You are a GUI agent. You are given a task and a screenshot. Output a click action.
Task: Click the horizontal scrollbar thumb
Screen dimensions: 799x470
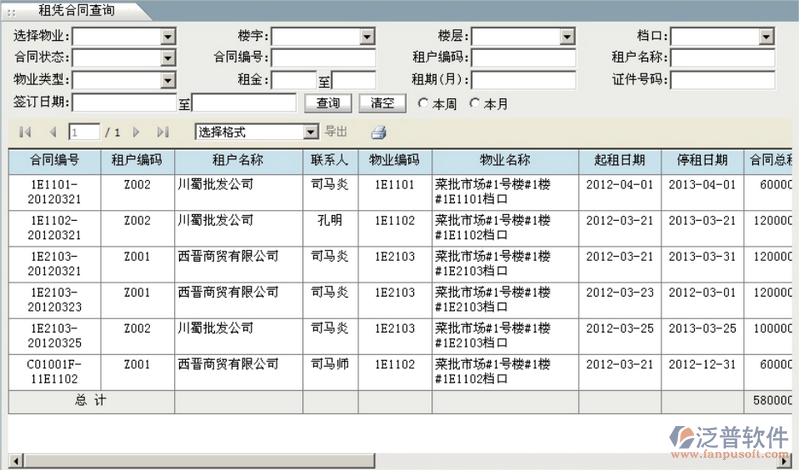[199, 461]
